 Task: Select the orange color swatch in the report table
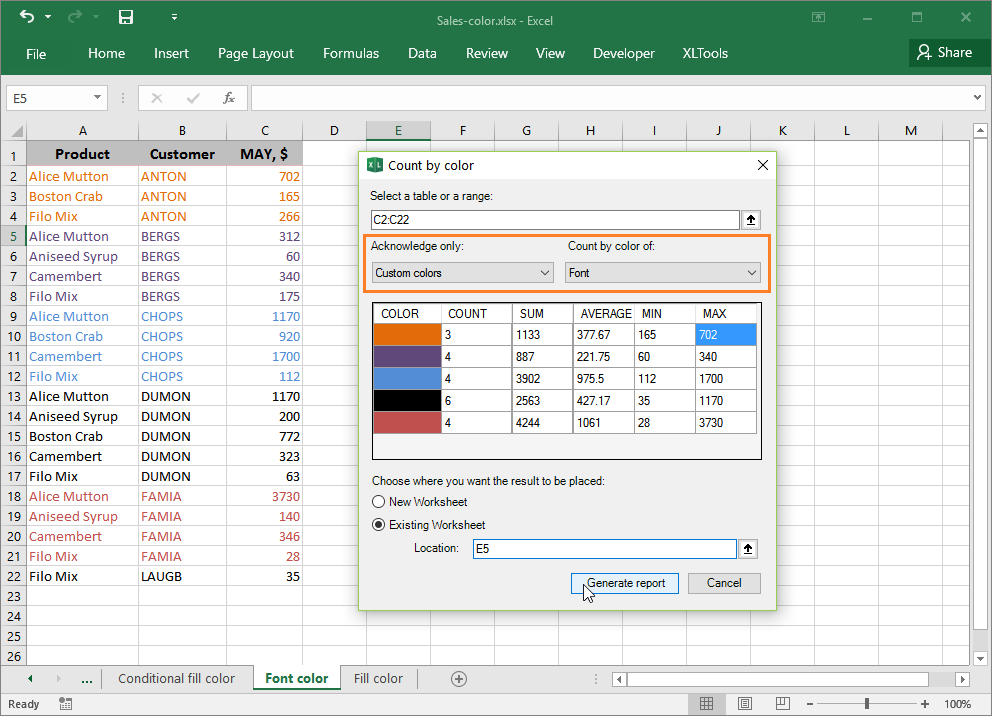point(406,333)
